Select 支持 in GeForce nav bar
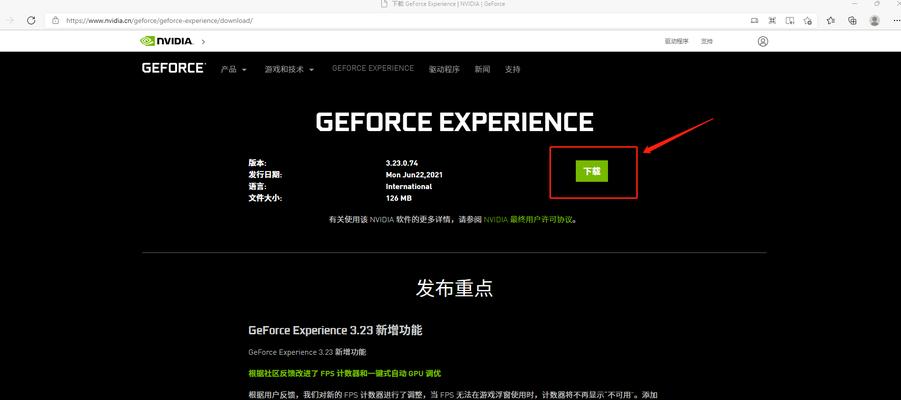 513,70
